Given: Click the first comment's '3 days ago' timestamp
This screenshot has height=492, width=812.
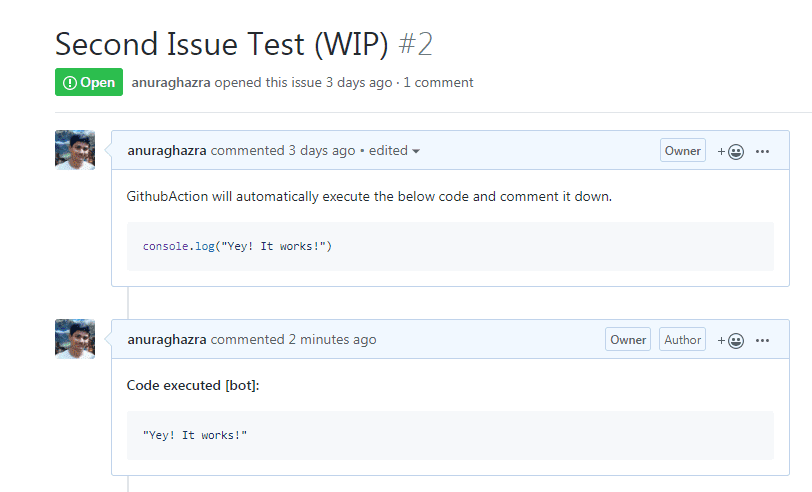Looking at the screenshot, I should [x=322, y=151].
